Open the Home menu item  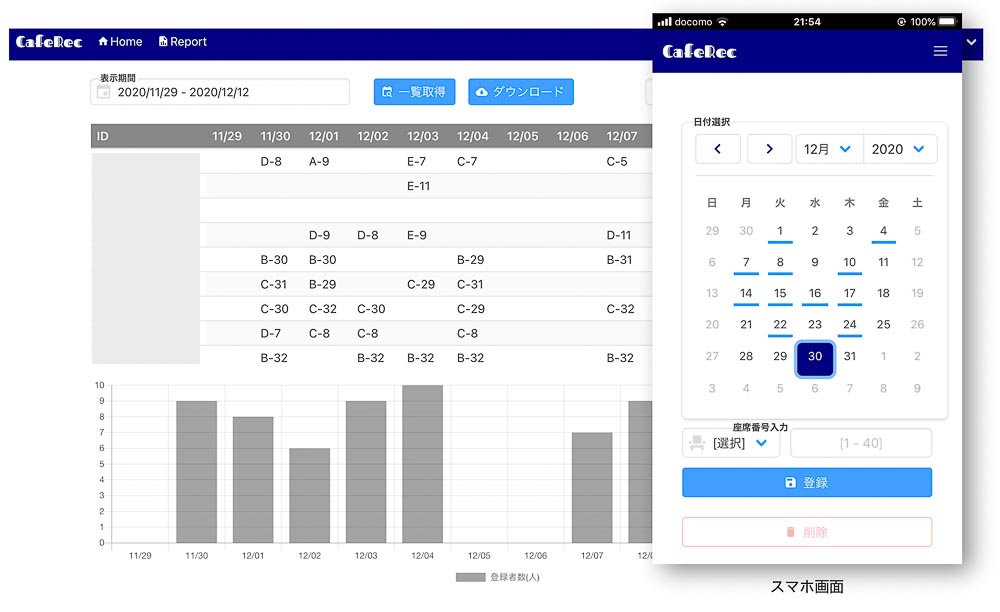tap(120, 42)
